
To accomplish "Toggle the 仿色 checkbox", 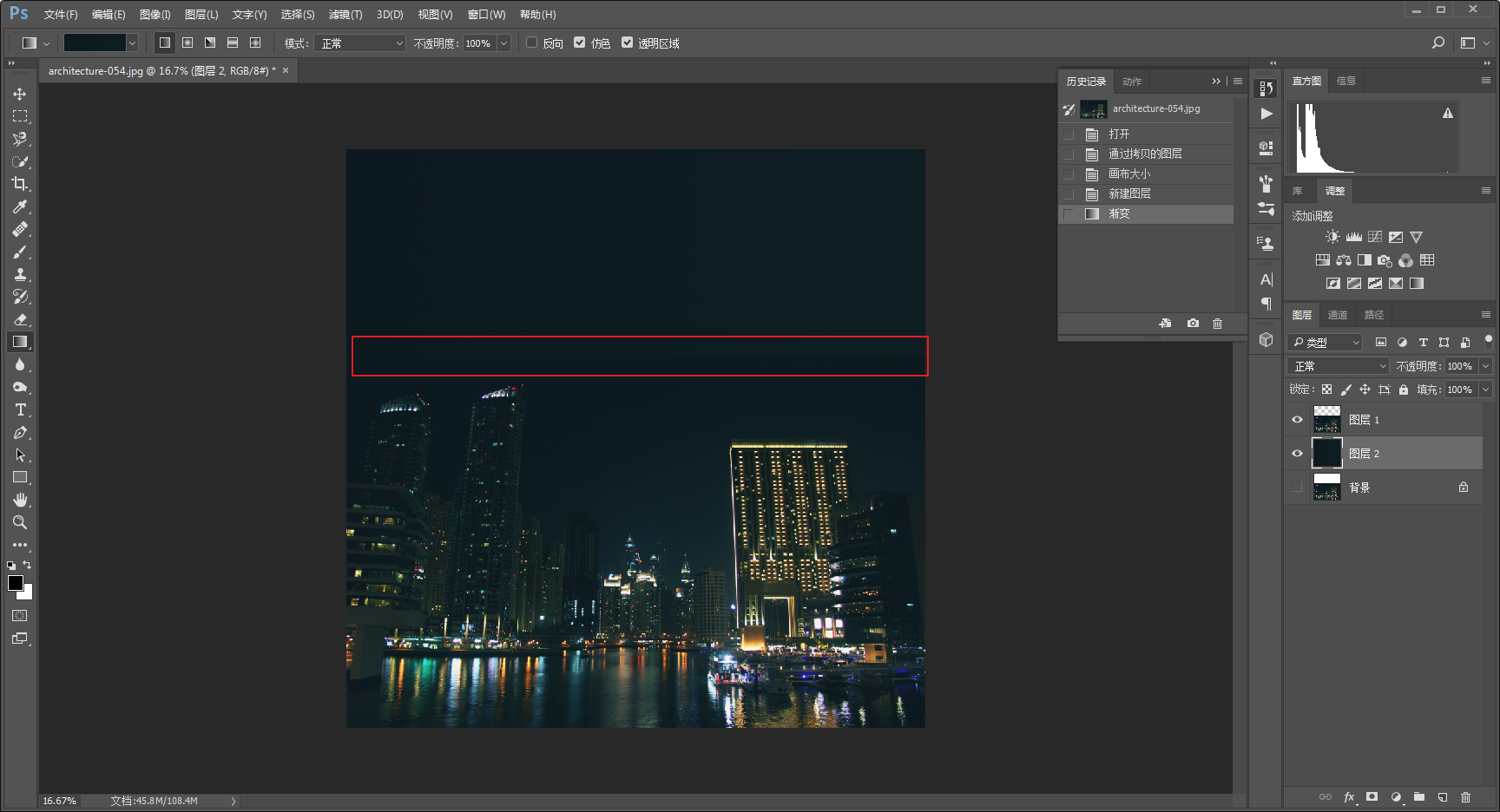I will click(x=580, y=43).
